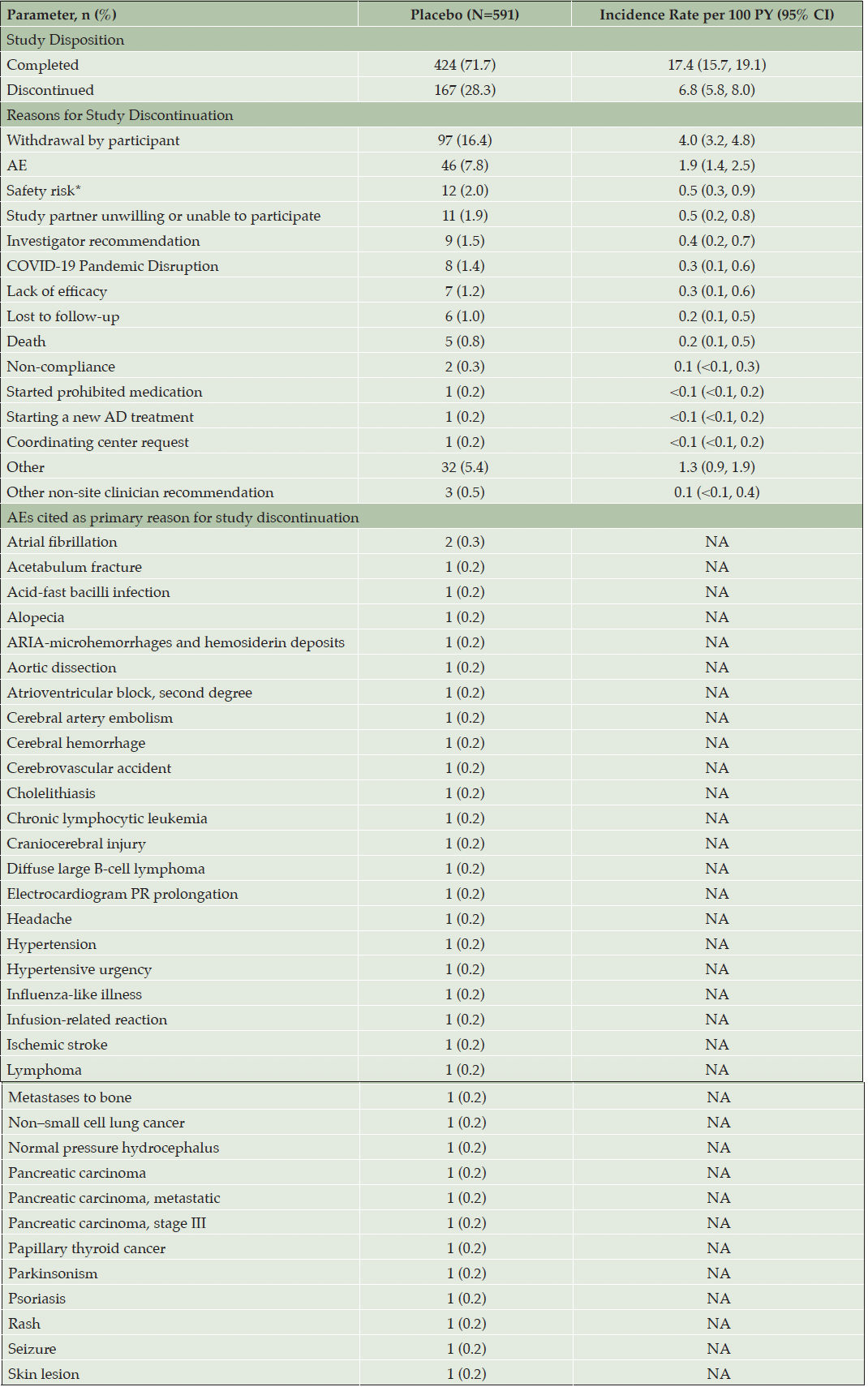Select the 'Atrial fibrillation' row label
This screenshot has height=1387, width=868.
[x=62, y=542]
